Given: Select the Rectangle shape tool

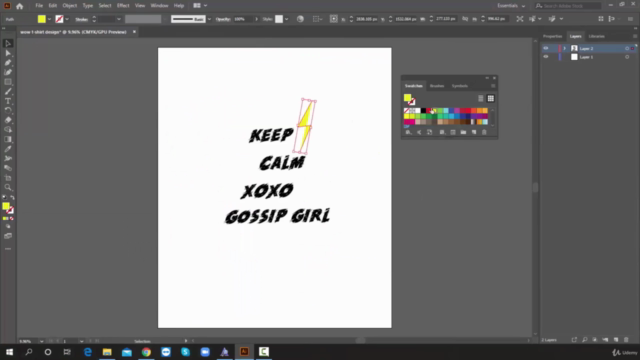Looking at the screenshot, I should tap(8, 82).
